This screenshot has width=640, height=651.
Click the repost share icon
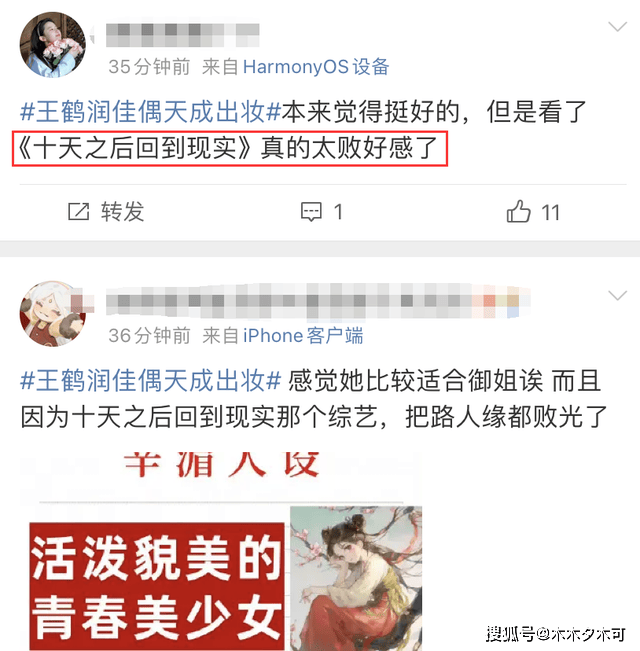click(x=78, y=212)
